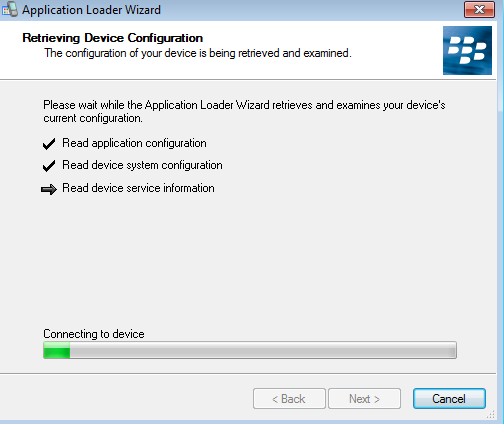Click the Application Loader Wizard title bar icon
This screenshot has width=504, height=424.
(x=10, y=9)
